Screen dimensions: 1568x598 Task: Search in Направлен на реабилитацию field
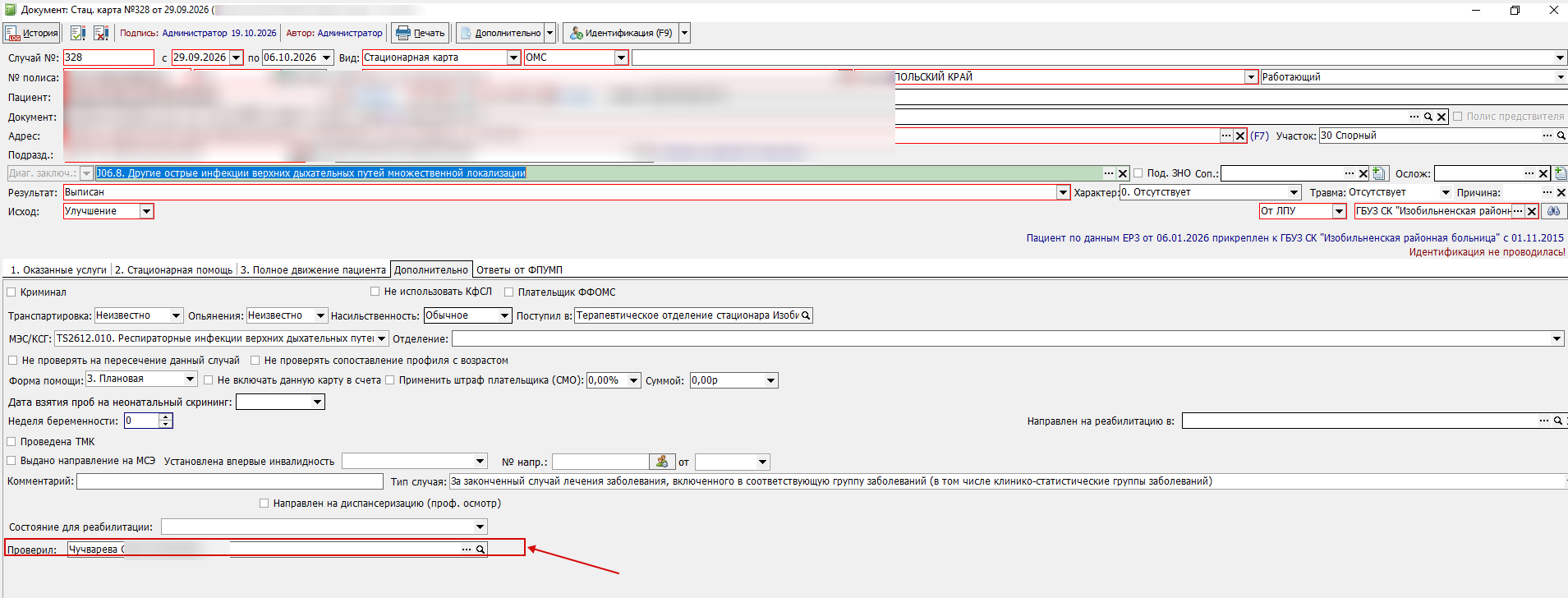point(1557,421)
